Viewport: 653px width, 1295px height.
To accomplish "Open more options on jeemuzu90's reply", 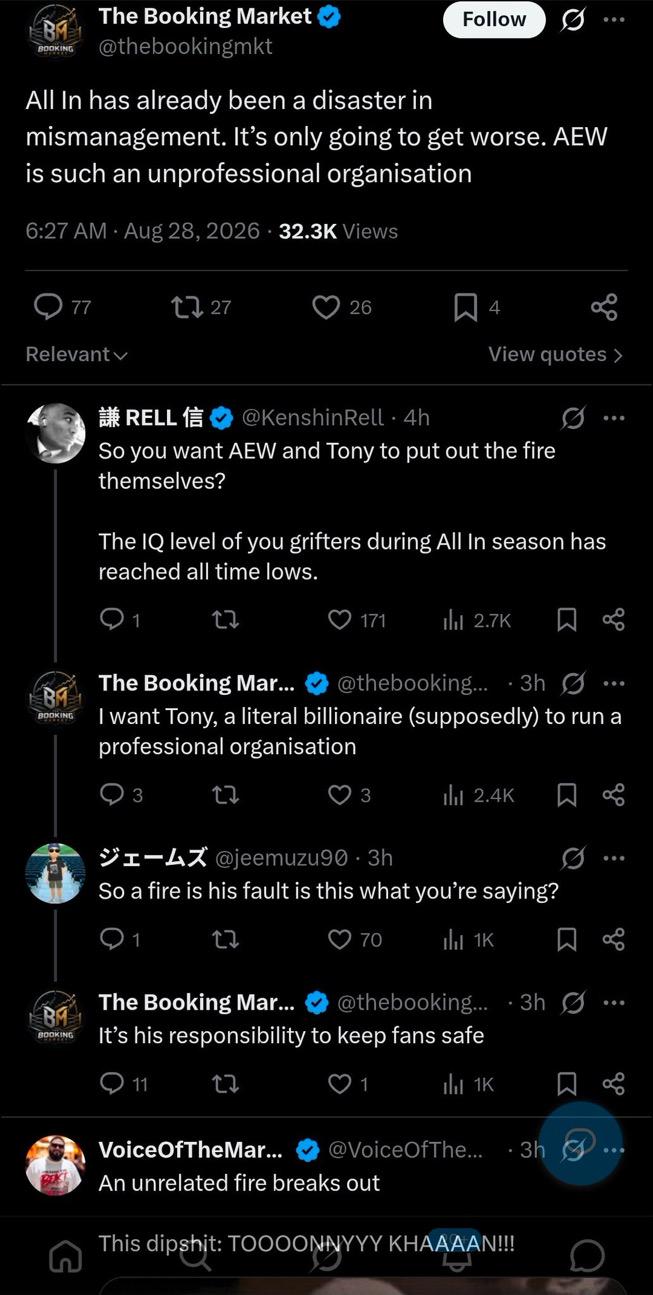I will (614, 858).
